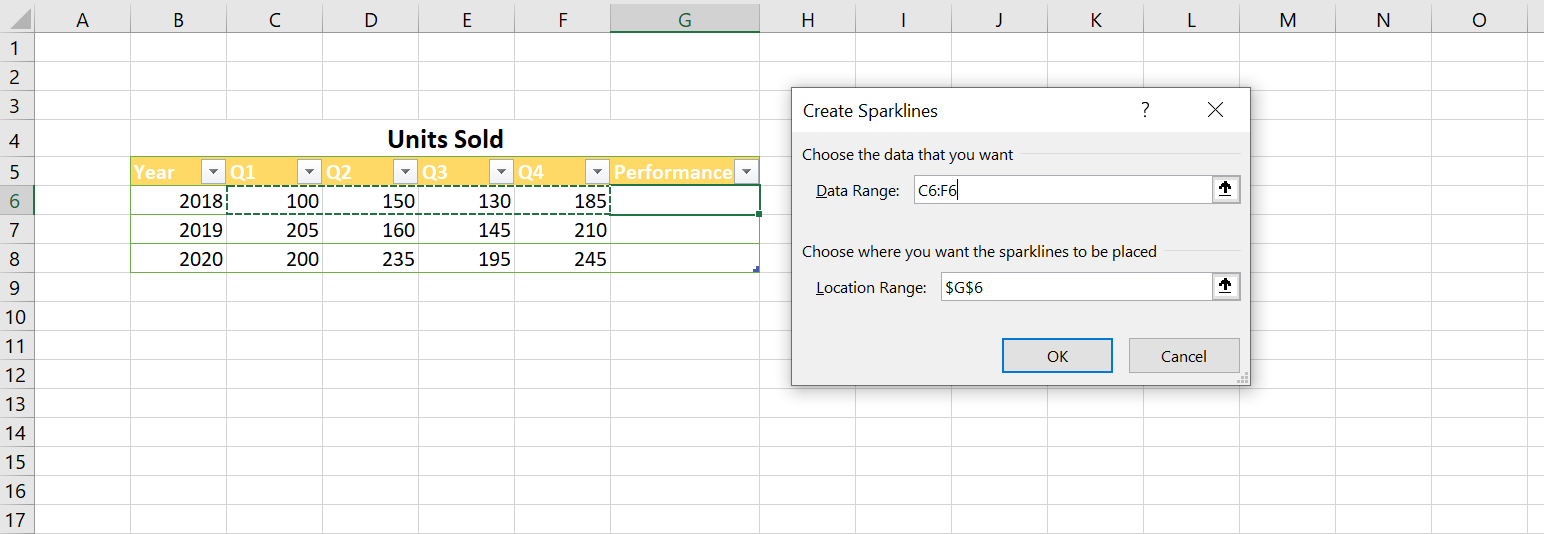
Task: Open the Q1 column filter dropdown
Action: [309, 172]
